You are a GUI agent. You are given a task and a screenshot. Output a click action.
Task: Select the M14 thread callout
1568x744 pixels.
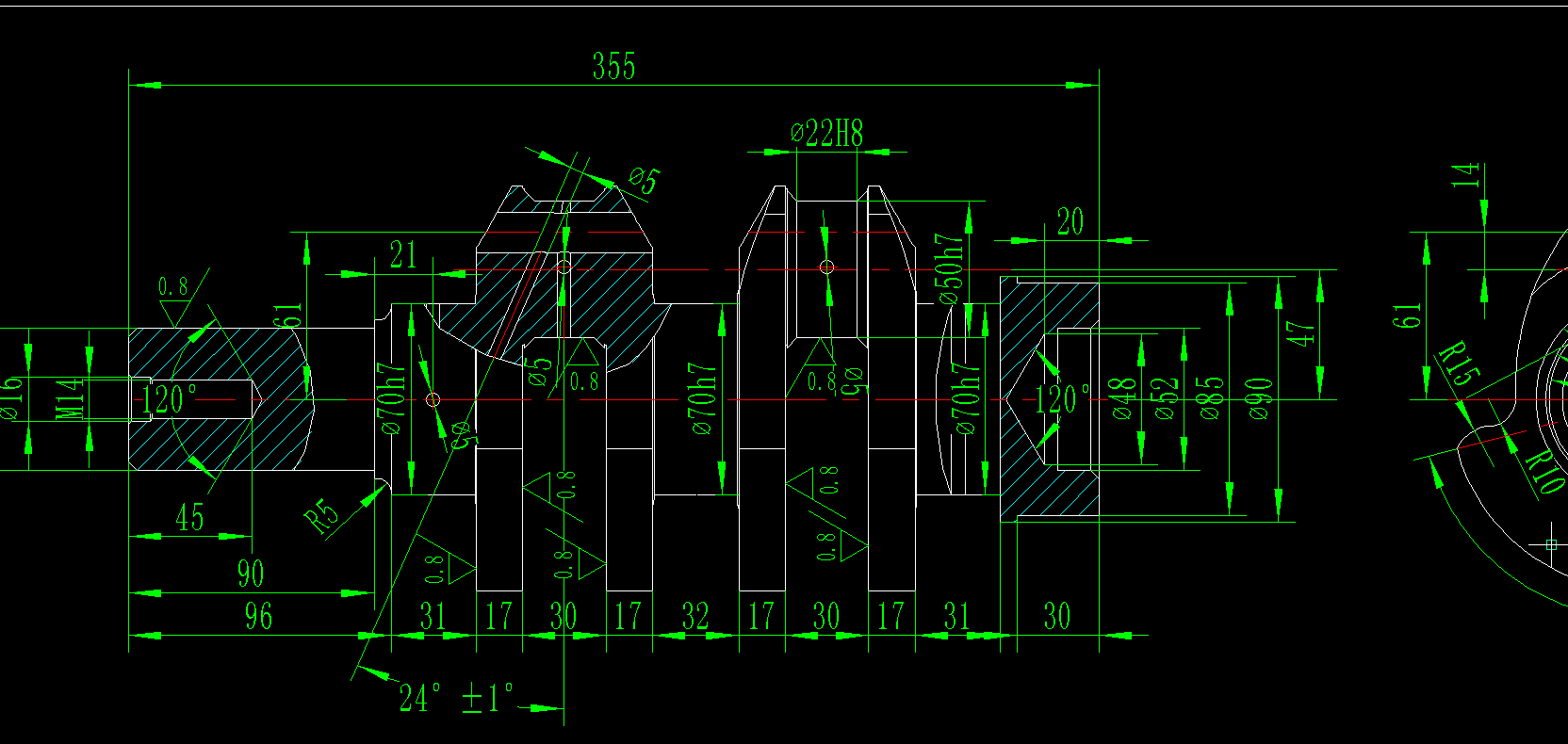(x=71, y=399)
